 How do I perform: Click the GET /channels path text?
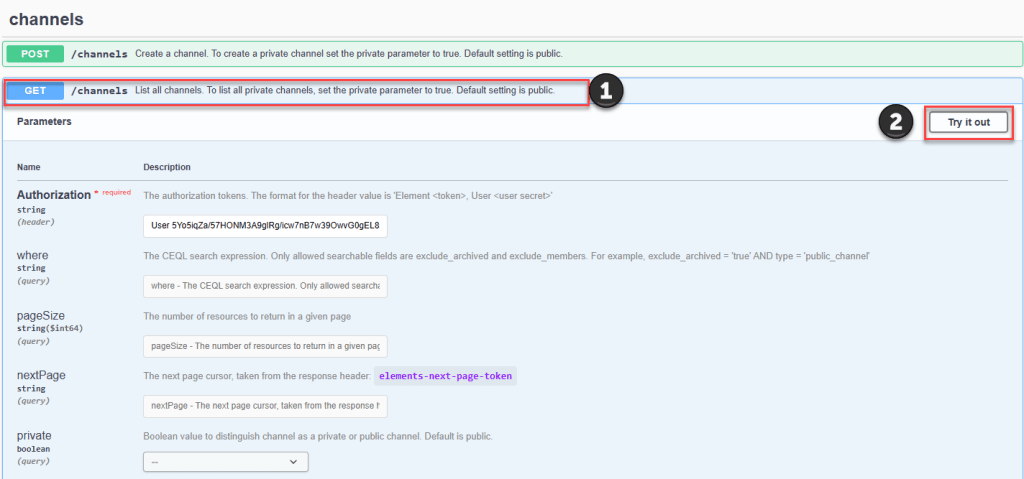click(99, 91)
